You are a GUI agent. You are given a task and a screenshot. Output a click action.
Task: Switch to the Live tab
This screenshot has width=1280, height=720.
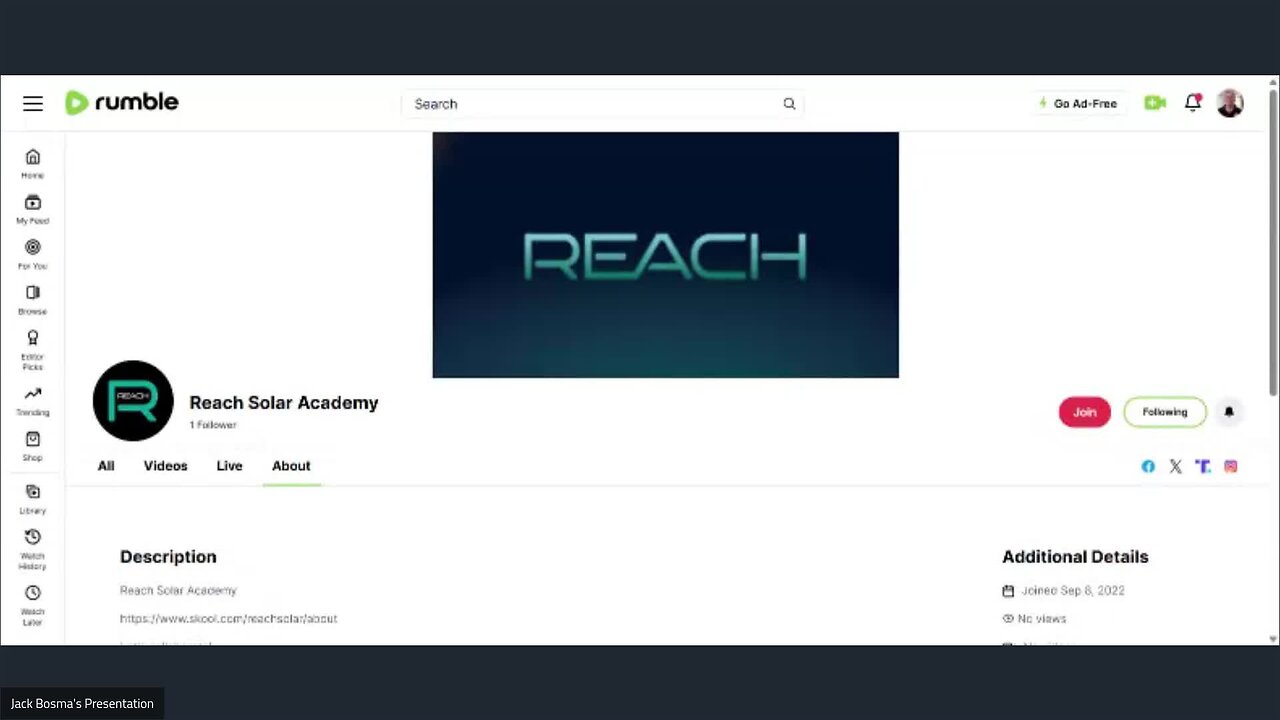[229, 466]
